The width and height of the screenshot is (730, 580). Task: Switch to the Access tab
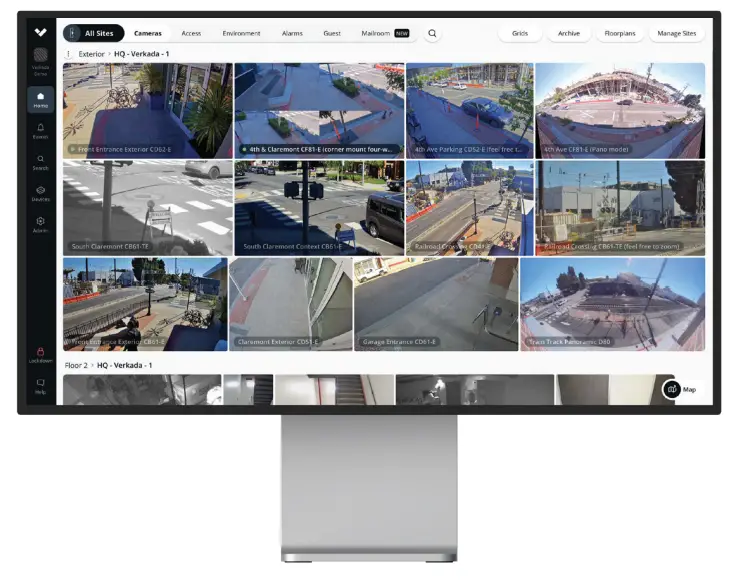[x=191, y=34]
